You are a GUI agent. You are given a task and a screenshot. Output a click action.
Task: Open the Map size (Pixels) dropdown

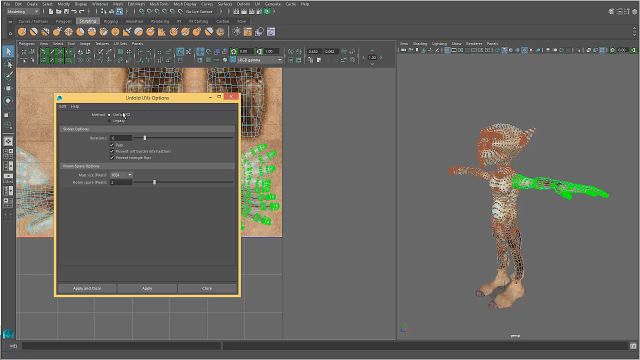pyautogui.click(x=121, y=175)
